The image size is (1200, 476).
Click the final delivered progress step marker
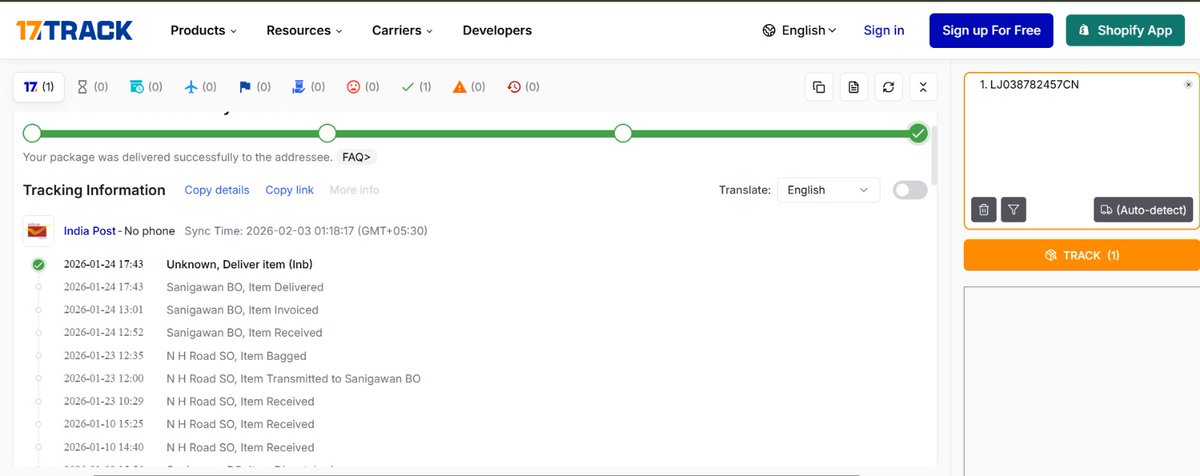pyautogui.click(x=918, y=133)
